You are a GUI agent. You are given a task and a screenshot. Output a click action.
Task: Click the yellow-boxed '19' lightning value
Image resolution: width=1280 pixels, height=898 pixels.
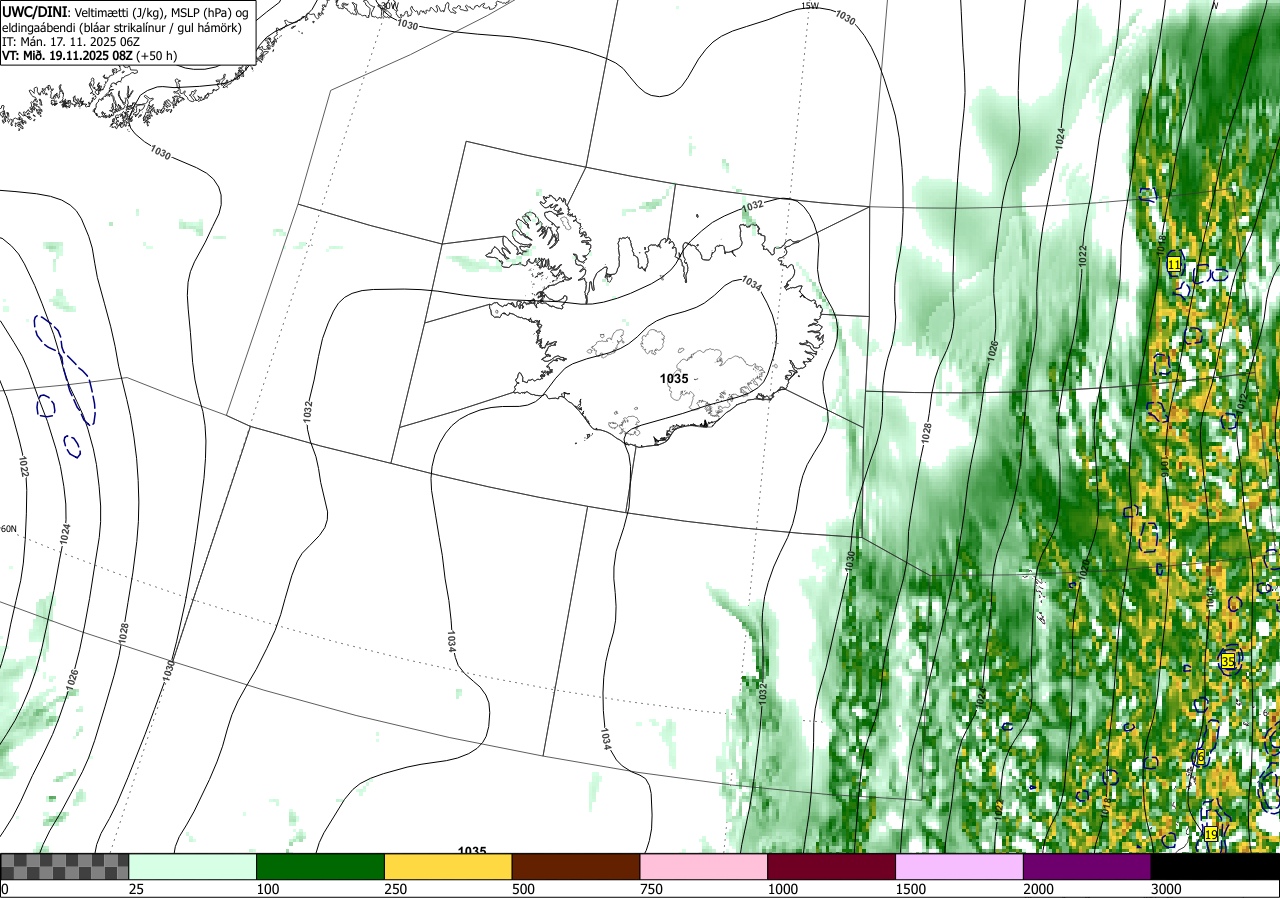tap(1211, 834)
